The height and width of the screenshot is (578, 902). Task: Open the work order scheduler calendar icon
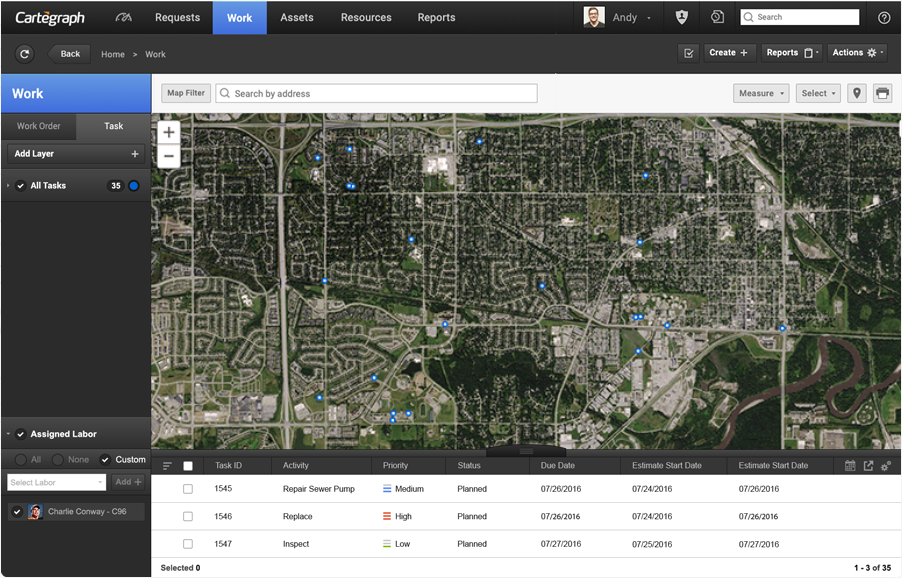(850, 465)
